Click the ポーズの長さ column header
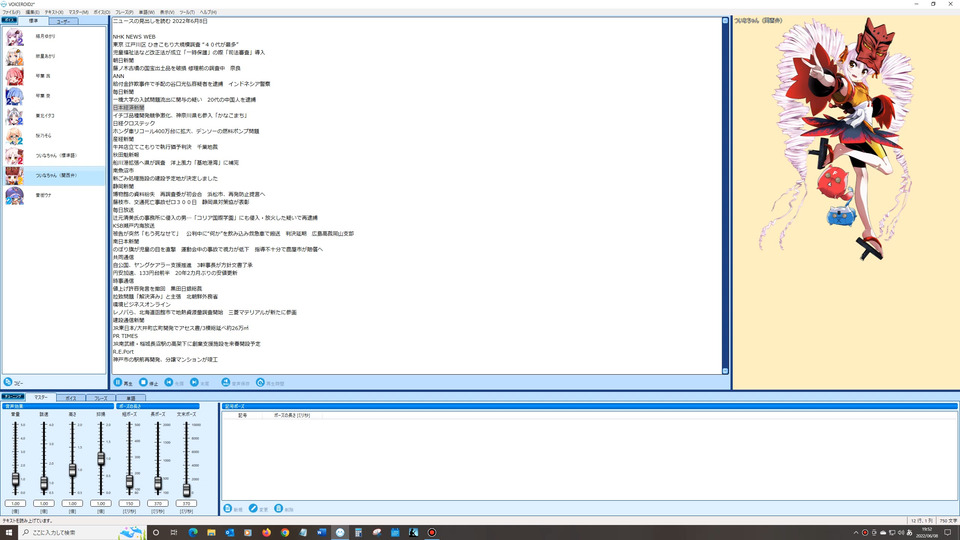This screenshot has height=540, width=960. click(292, 415)
